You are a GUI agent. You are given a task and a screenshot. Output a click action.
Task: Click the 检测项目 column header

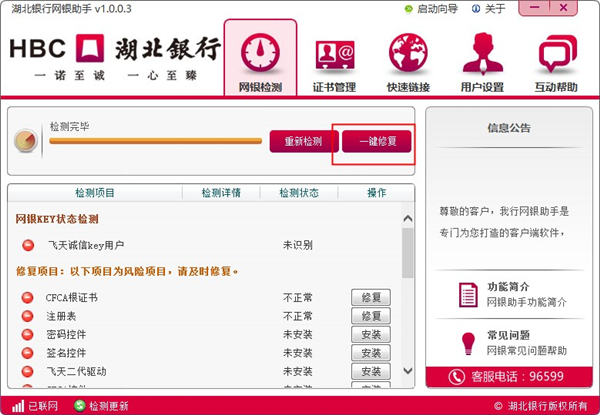95,193
